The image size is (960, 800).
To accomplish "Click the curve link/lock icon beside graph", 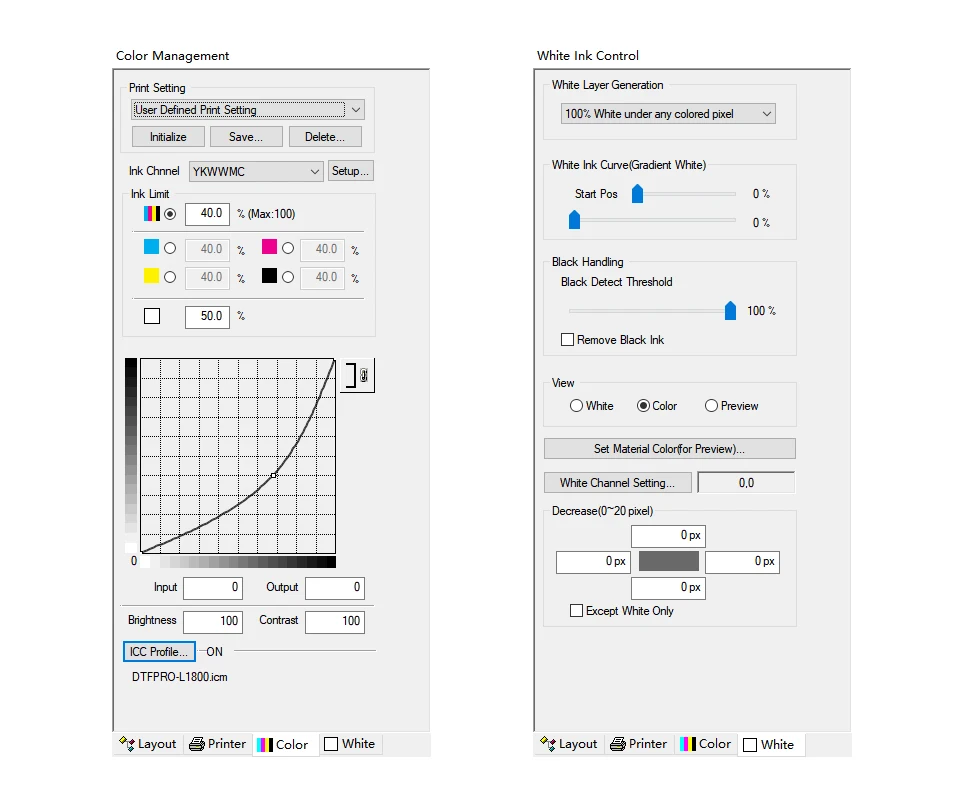I will tap(358, 375).
